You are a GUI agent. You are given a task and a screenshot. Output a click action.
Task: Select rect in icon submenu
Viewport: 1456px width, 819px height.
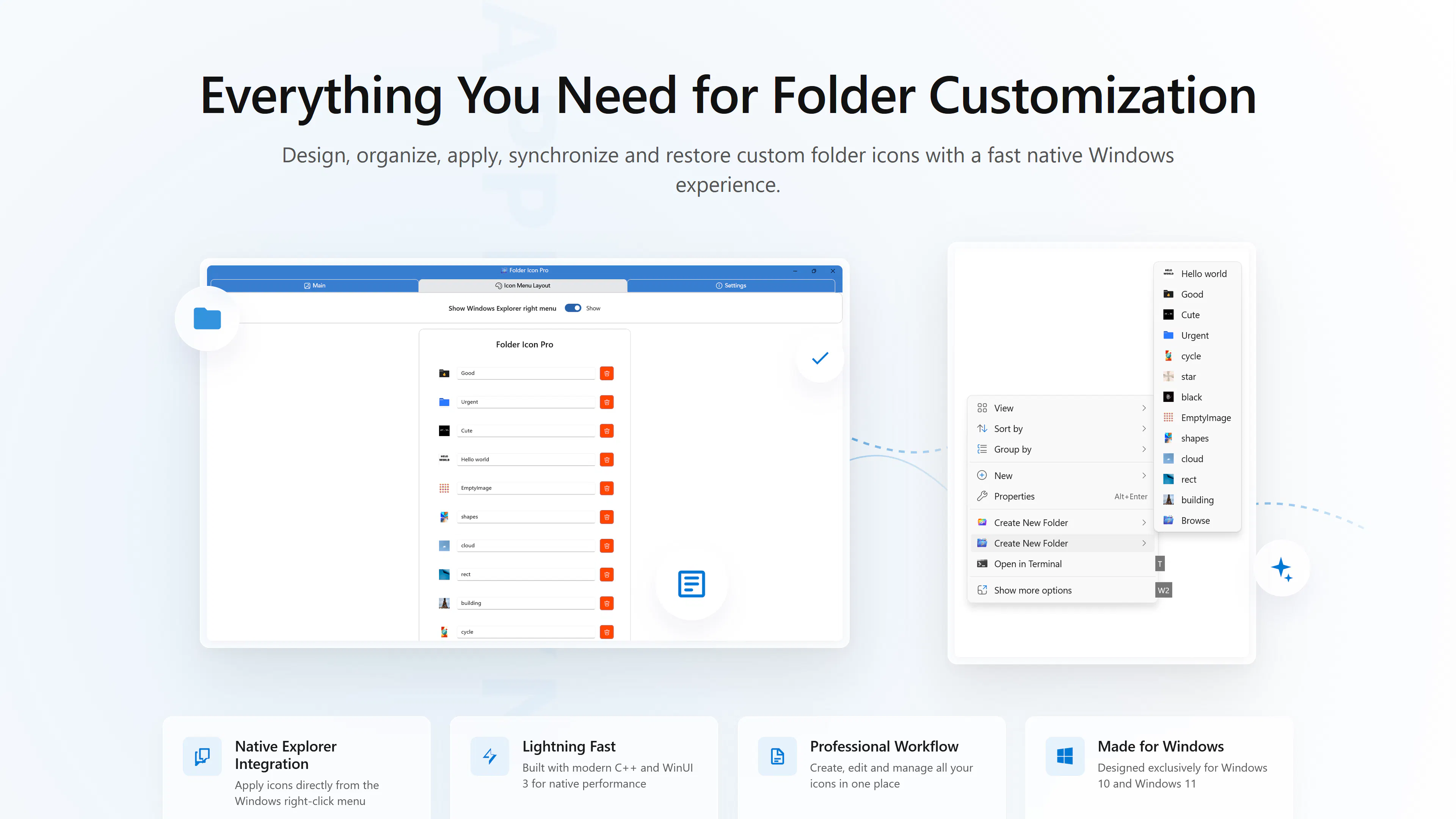1197,479
